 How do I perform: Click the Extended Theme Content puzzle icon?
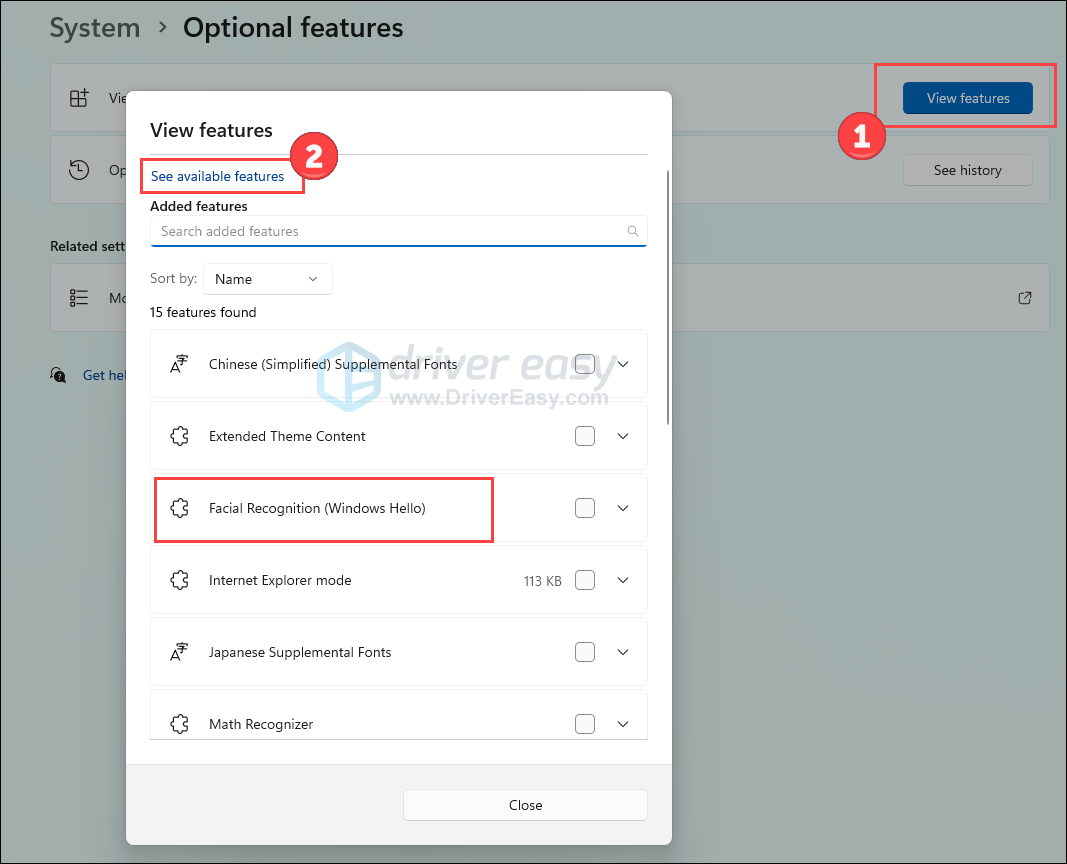click(x=179, y=437)
